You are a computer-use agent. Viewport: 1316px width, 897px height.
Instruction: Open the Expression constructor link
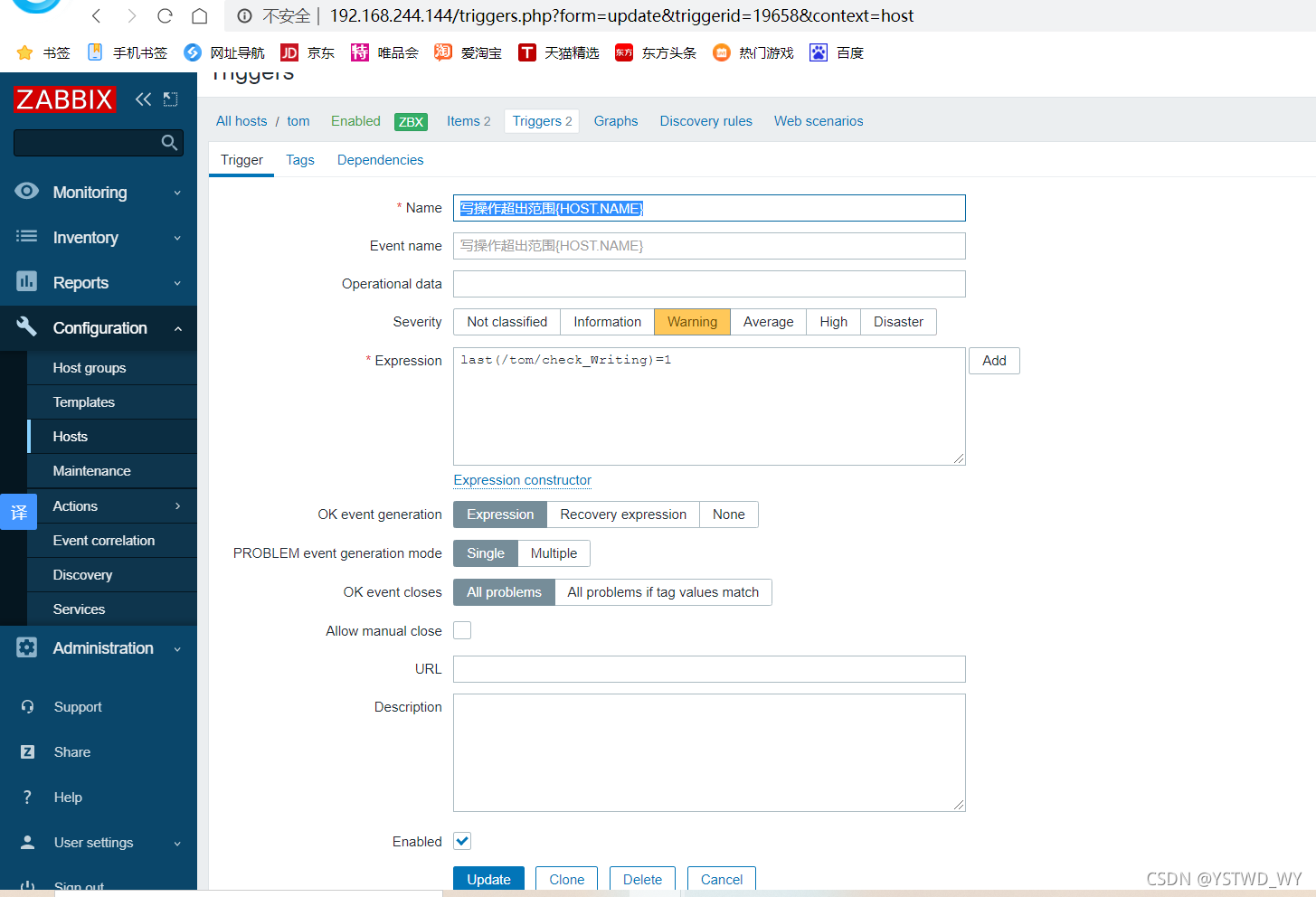click(x=523, y=480)
